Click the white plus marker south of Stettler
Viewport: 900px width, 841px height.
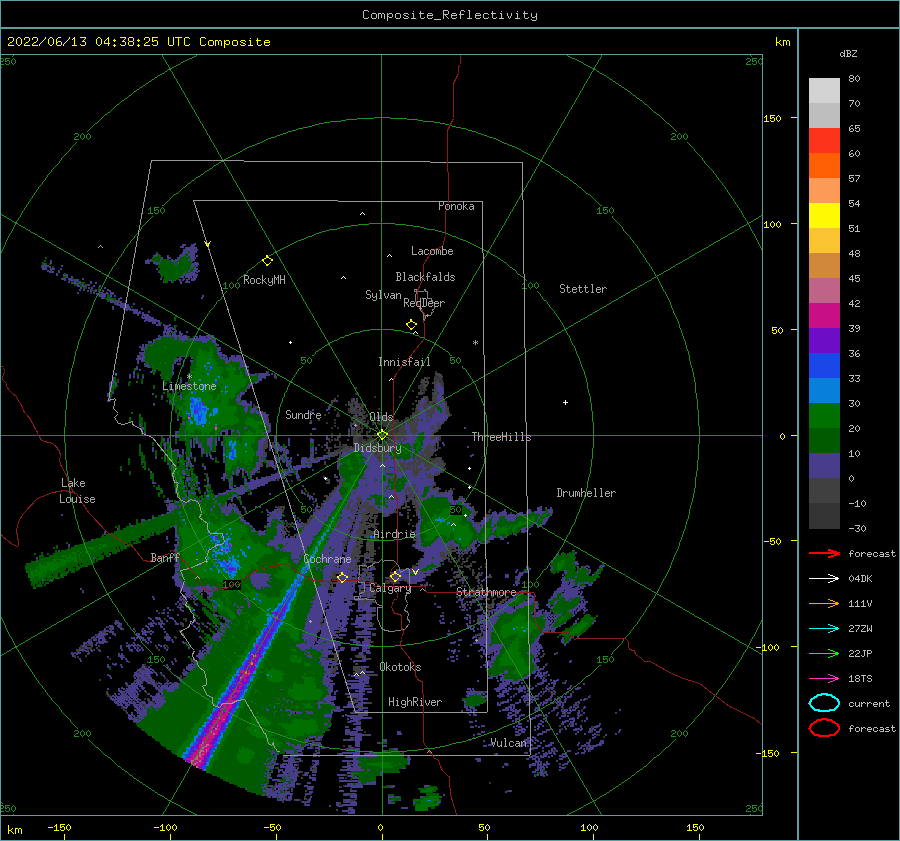pos(565,402)
